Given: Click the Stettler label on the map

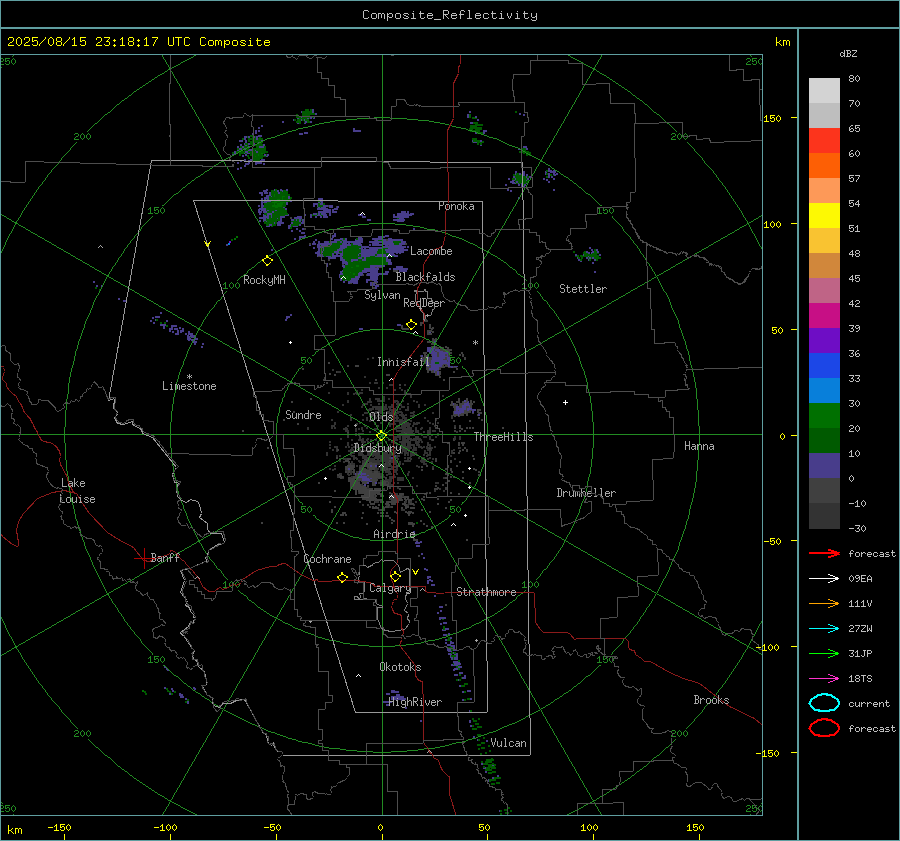Looking at the screenshot, I should (583, 289).
